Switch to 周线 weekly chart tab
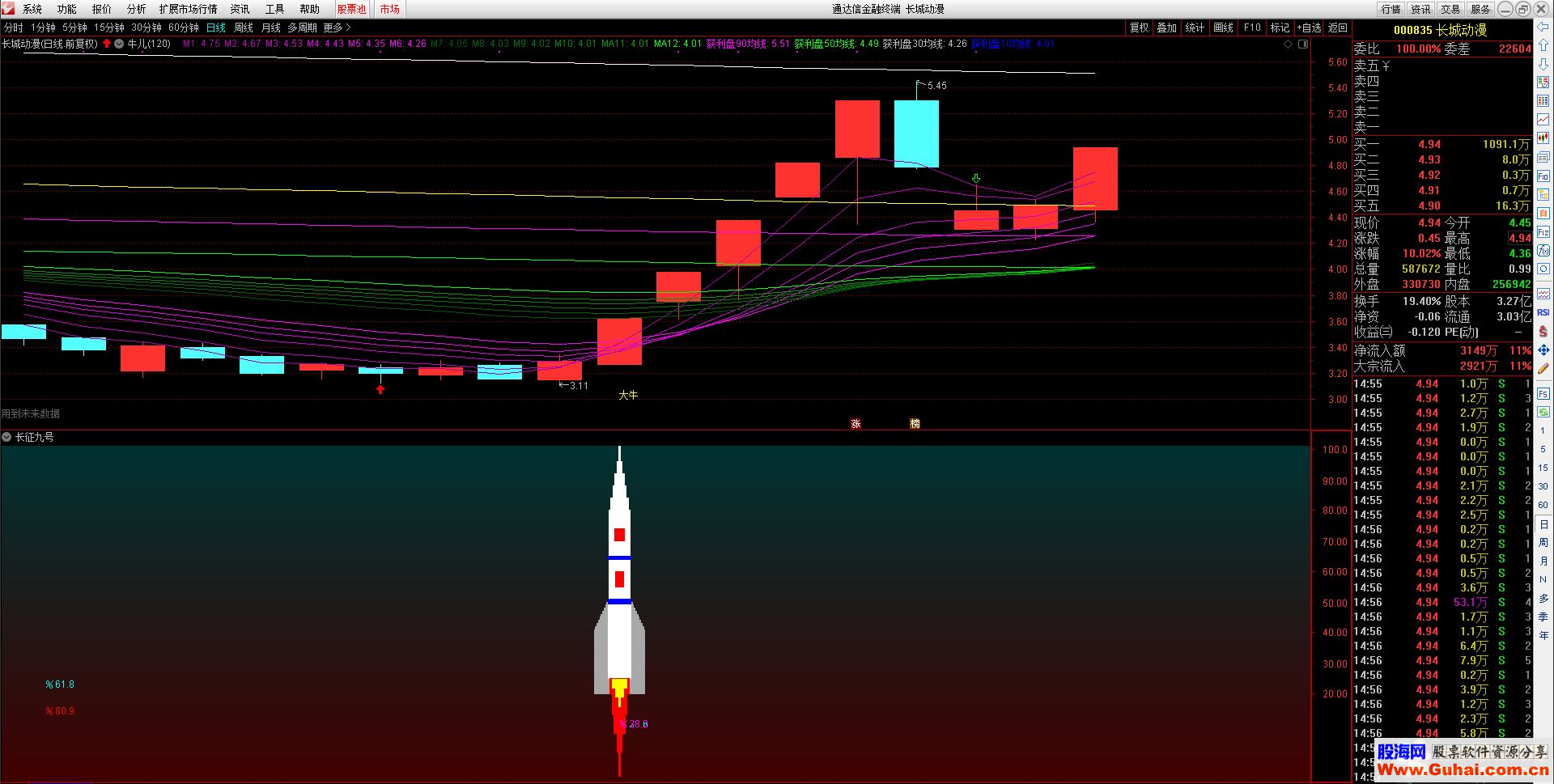The height and width of the screenshot is (784, 1554). 244,28
